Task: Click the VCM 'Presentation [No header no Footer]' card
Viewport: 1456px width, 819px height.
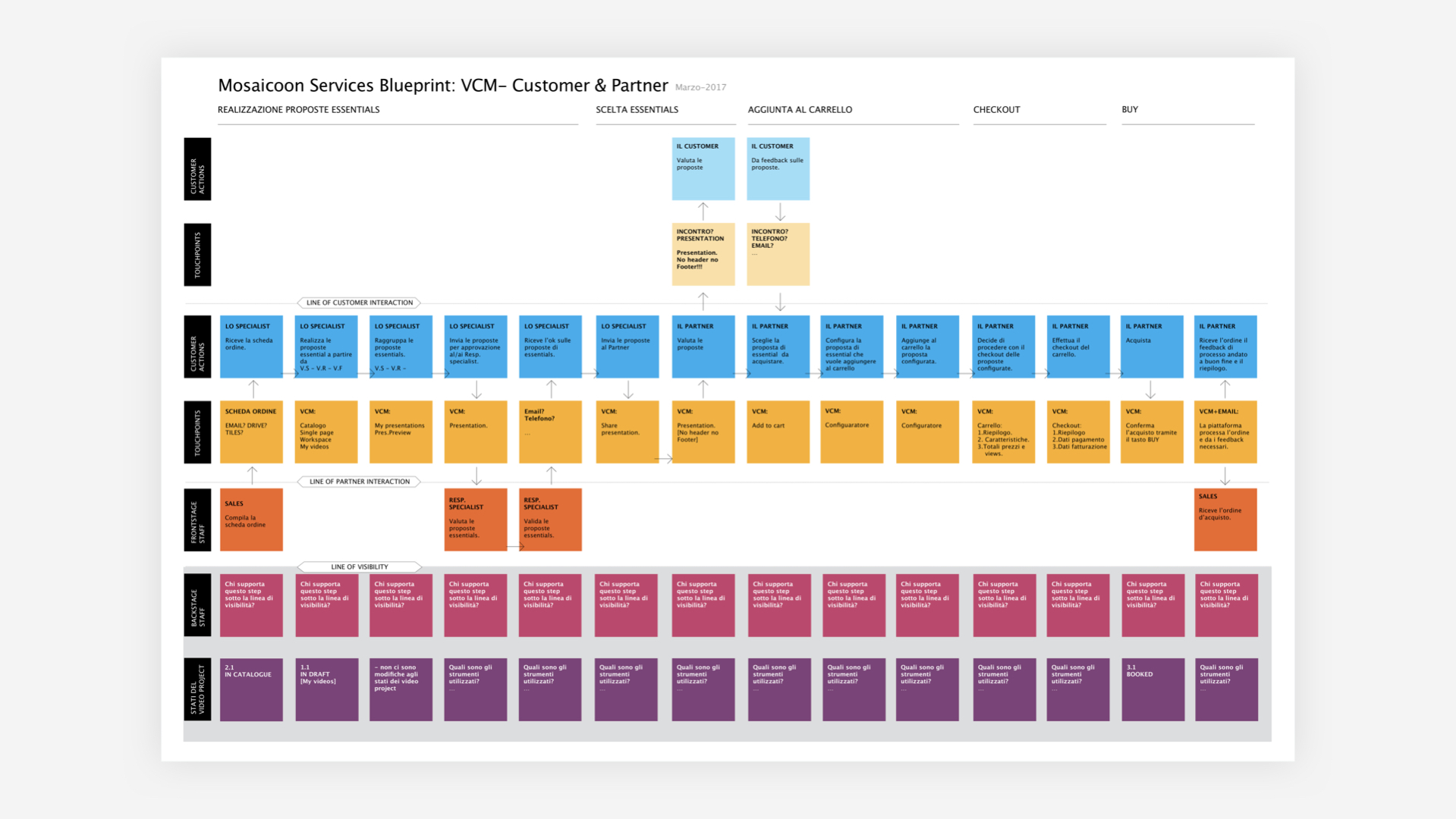Action: point(703,431)
